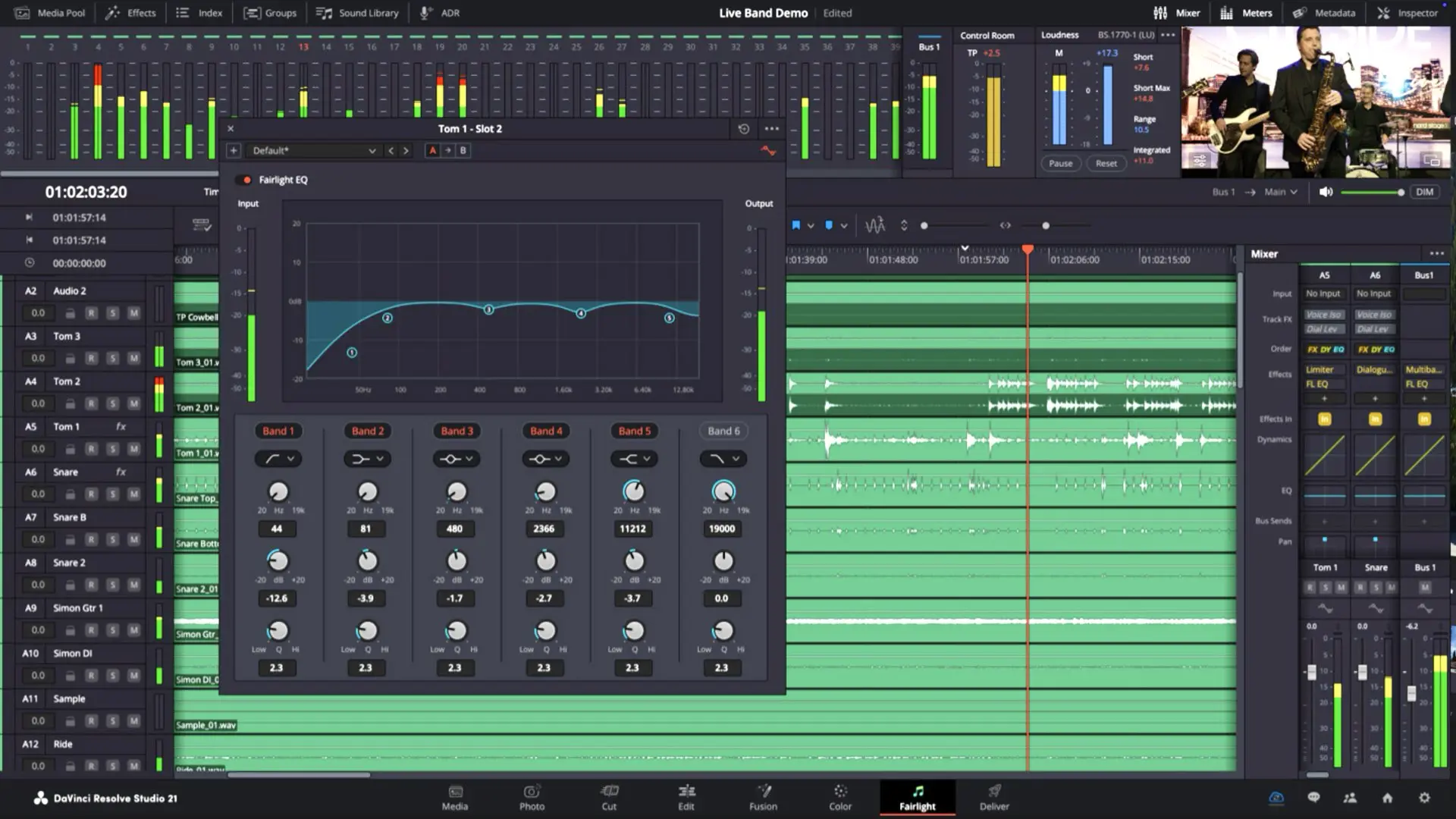Switch to the Color page

[839, 798]
